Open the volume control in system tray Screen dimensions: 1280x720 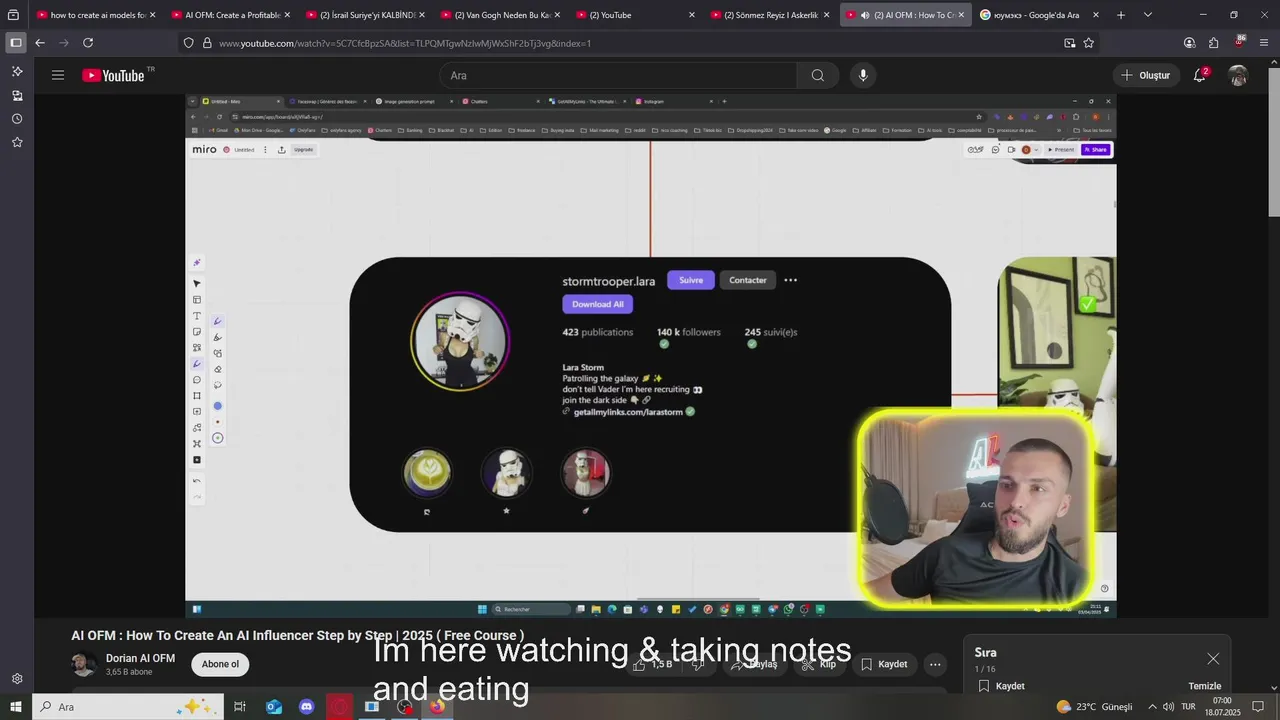pyautogui.click(x=1169, y=707)
